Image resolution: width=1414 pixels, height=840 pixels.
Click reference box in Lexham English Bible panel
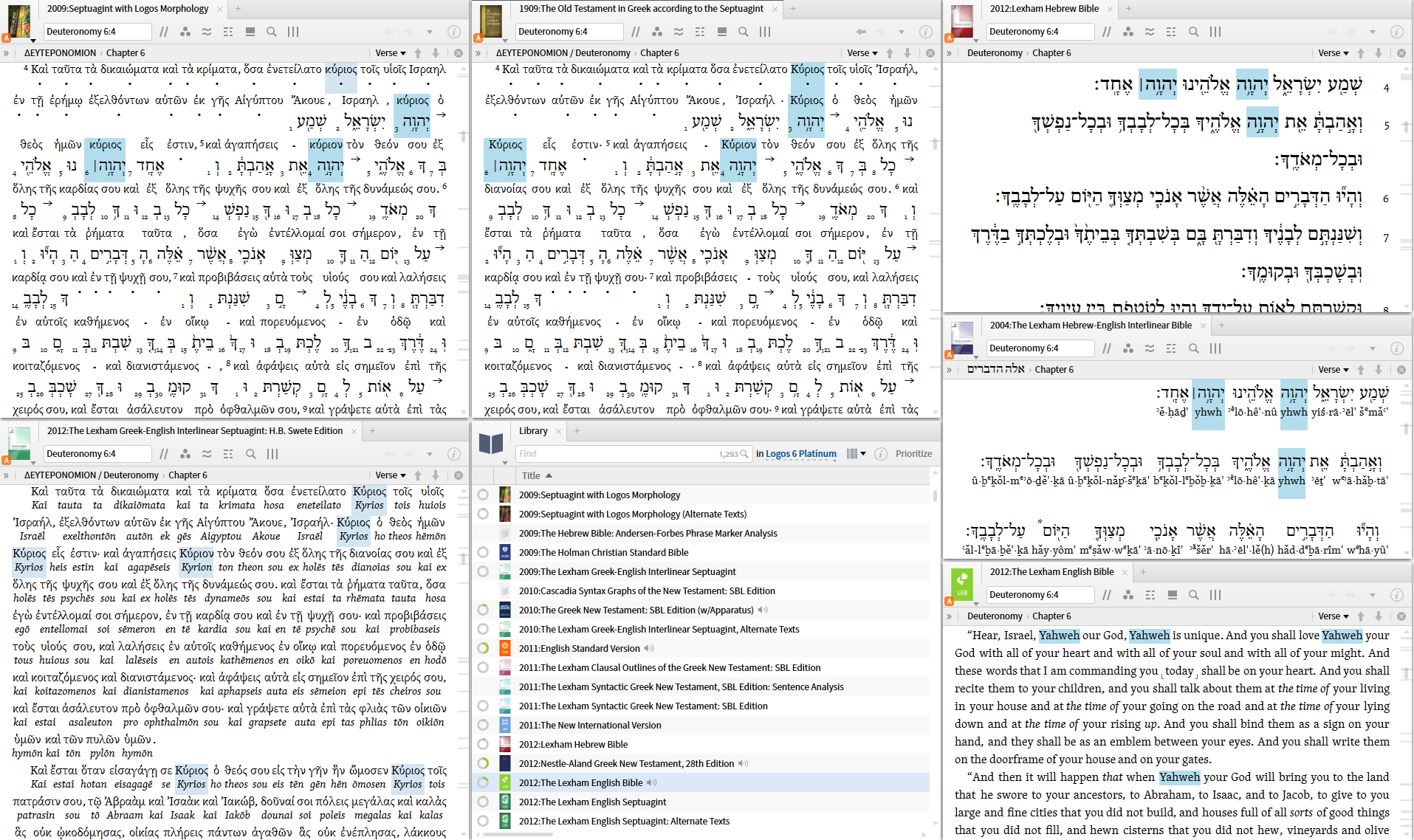[1040, 595]
